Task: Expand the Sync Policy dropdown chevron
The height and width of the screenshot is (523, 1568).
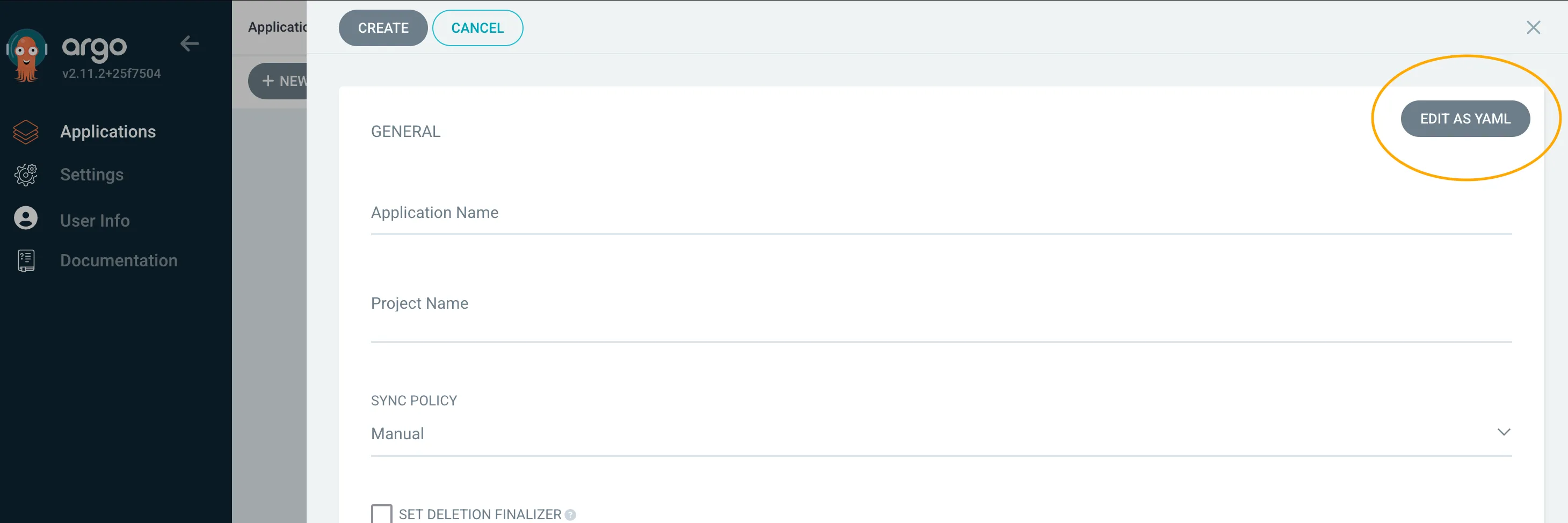Action: [1504, 432]
